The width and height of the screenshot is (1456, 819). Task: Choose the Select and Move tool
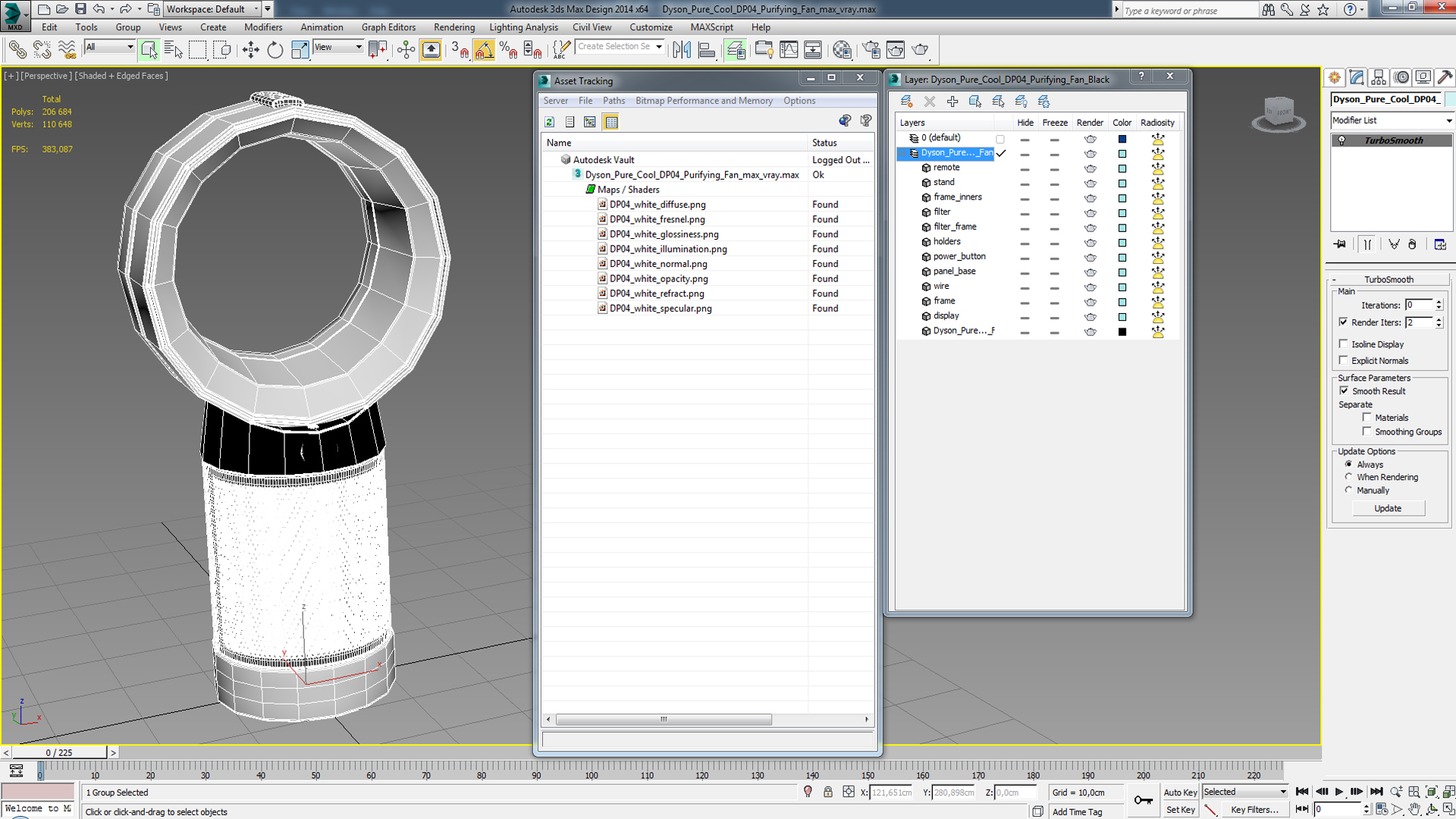[250, 50]
